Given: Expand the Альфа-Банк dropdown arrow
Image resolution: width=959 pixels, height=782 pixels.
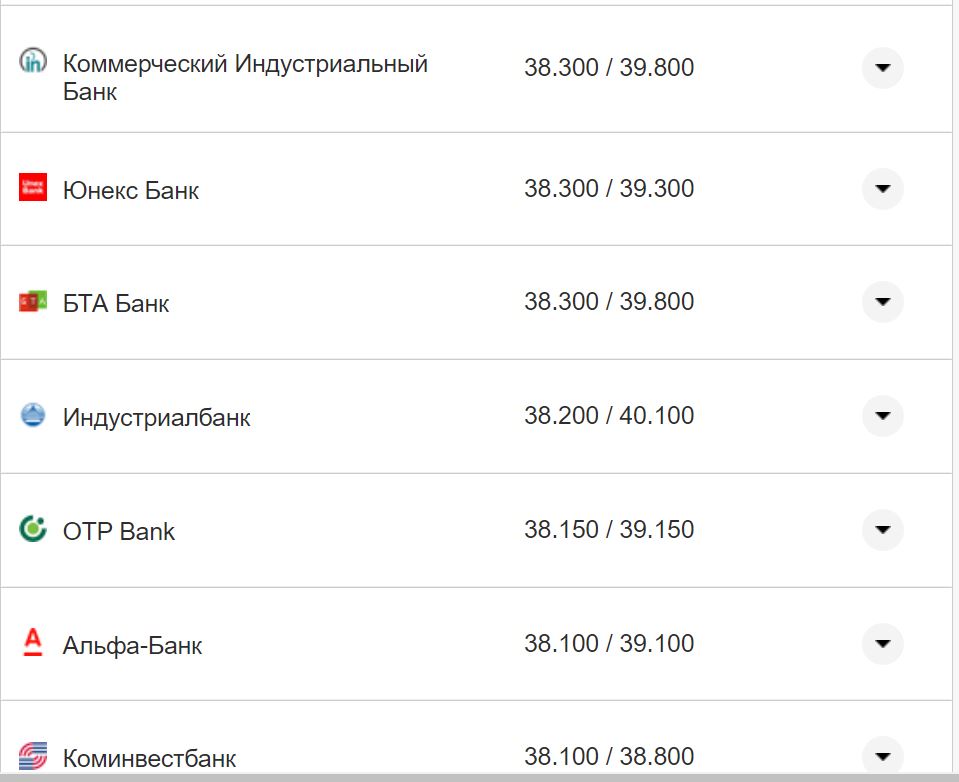Looking at the screenshot, I should click(x=881, y=645).
